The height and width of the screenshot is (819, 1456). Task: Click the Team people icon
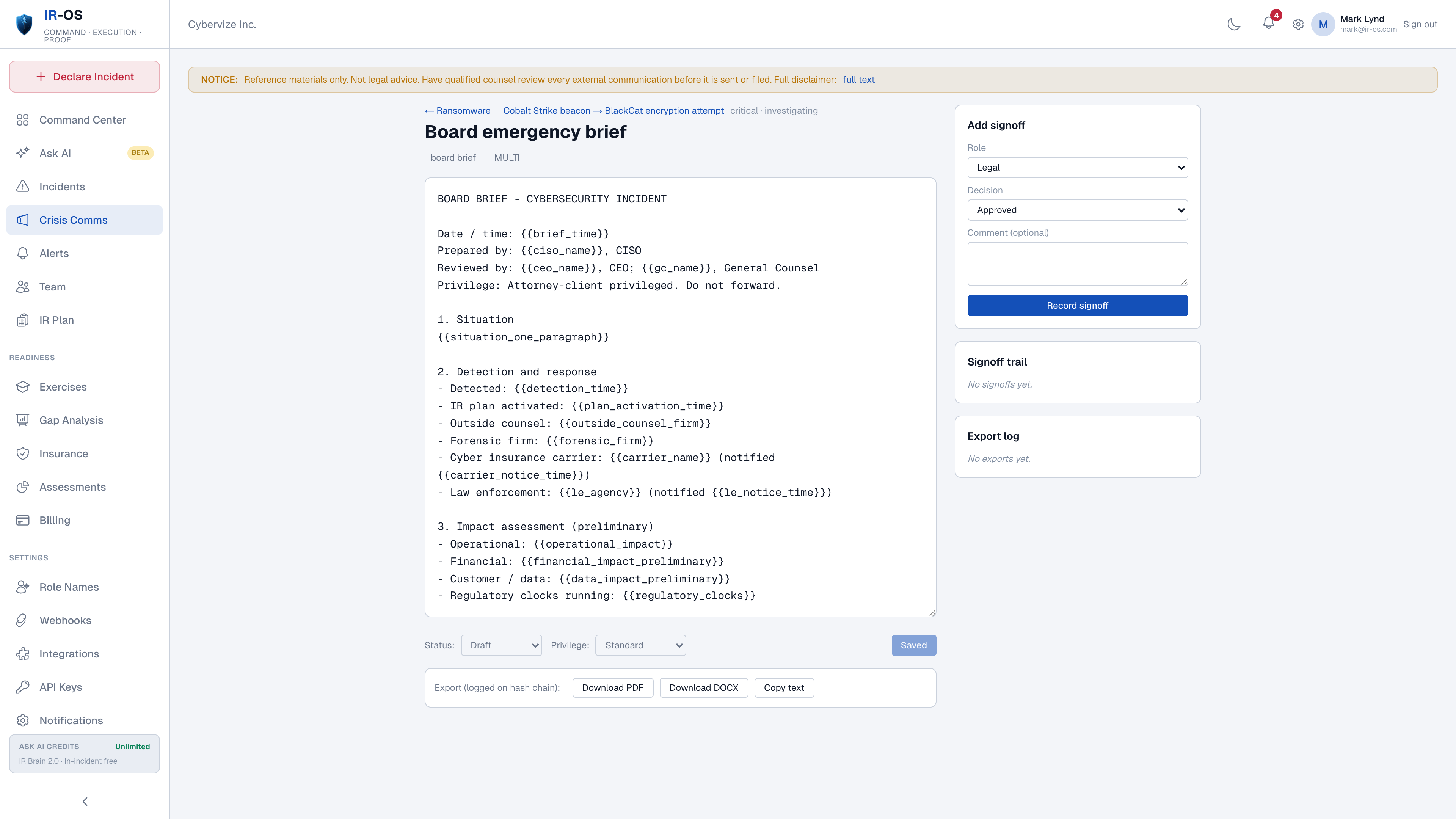click(23, 287)
